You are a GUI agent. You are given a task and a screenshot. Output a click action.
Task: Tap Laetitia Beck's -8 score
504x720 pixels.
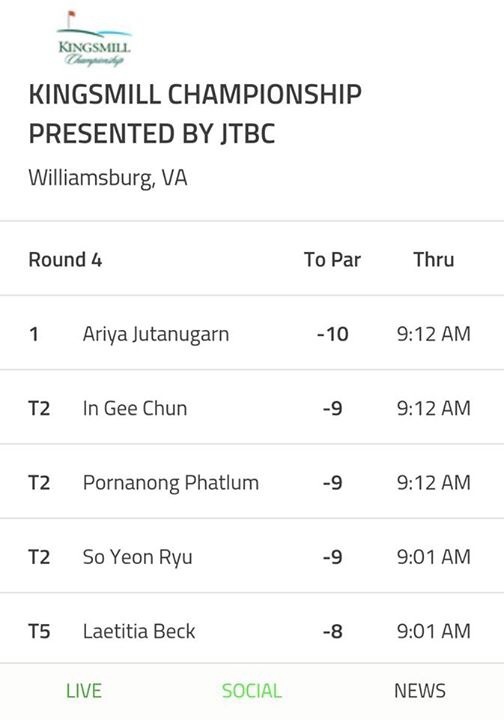pyautogui.click(x=333, y=631)
